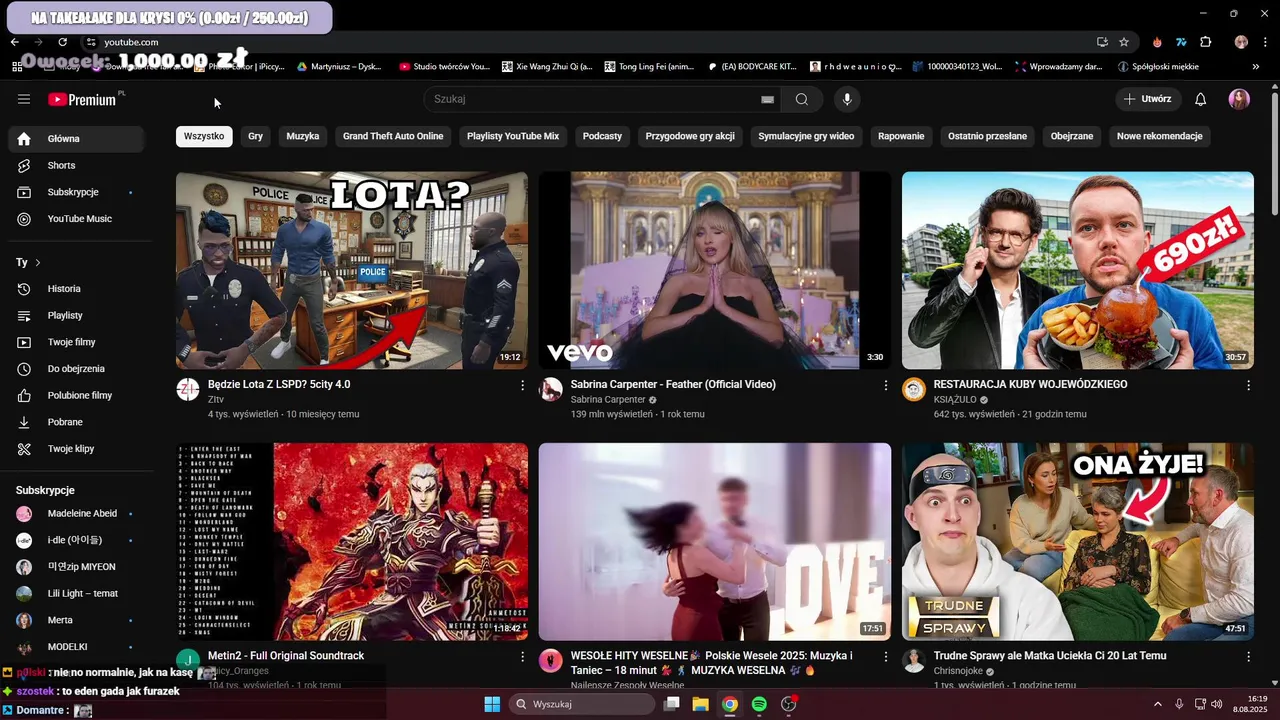Open more options for Feather video
Image resolution: width=1280 pixels, height=720 pixels.
click(885, 385)
